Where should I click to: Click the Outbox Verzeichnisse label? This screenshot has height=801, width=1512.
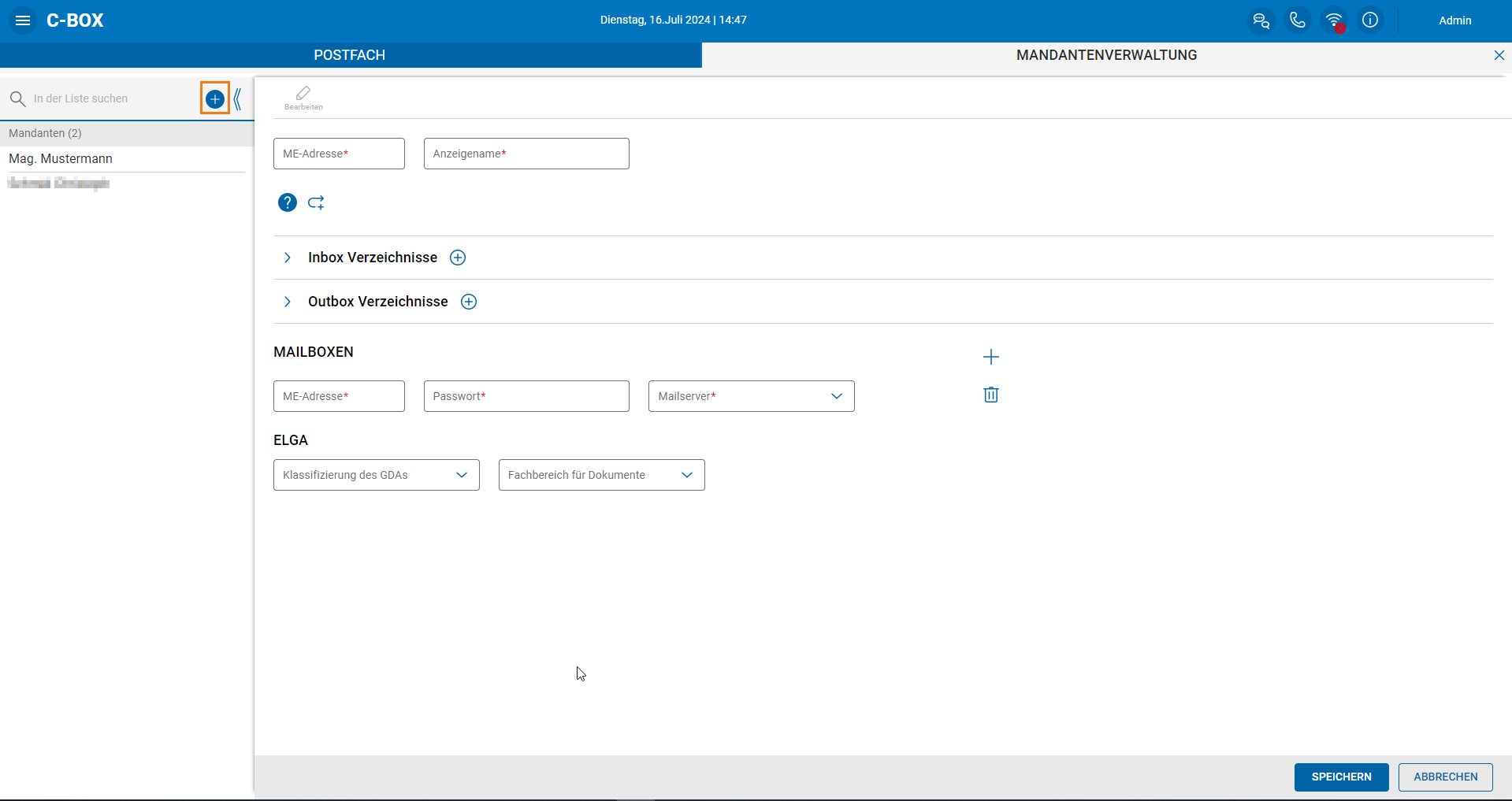(378, 302)
